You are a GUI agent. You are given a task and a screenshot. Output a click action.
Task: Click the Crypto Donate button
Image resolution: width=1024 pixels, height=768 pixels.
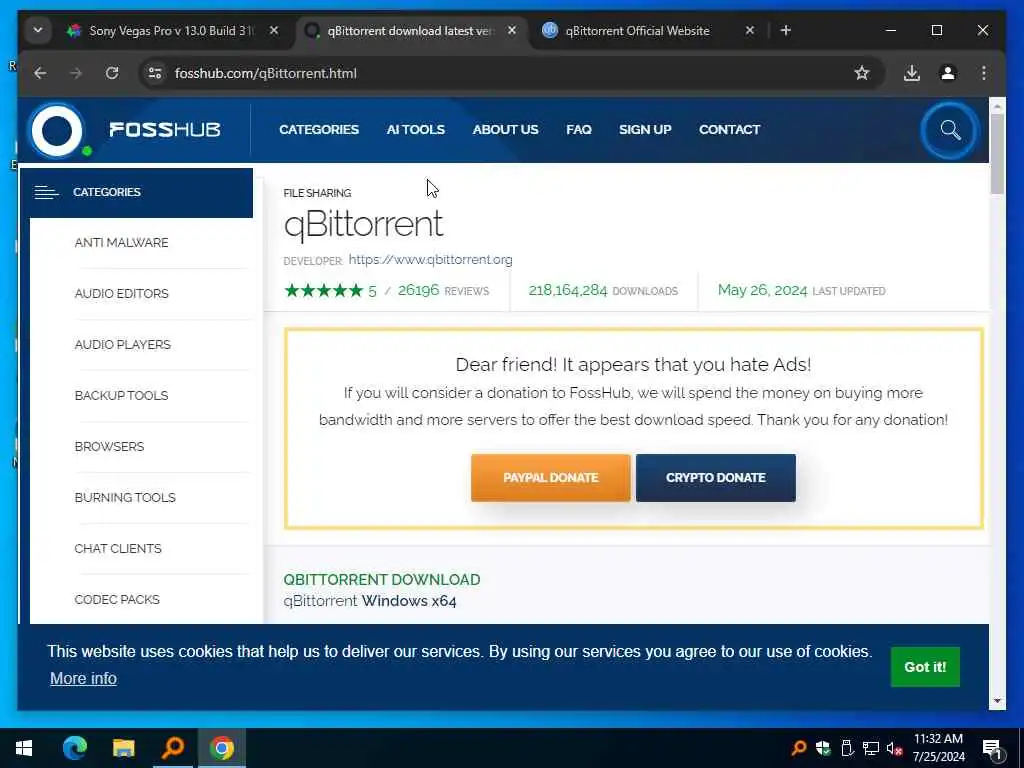coord(716,478)
